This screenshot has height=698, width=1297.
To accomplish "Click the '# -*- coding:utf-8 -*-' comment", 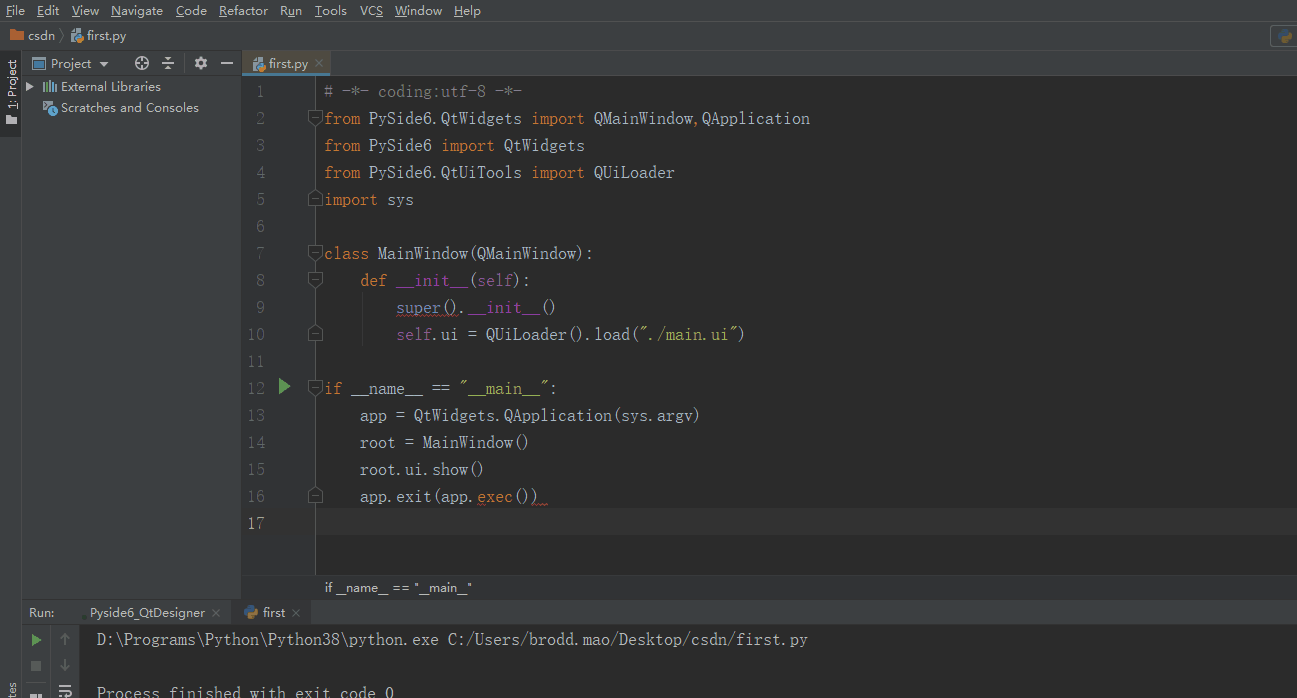I will pyautogui.click(x=424, y=91).
